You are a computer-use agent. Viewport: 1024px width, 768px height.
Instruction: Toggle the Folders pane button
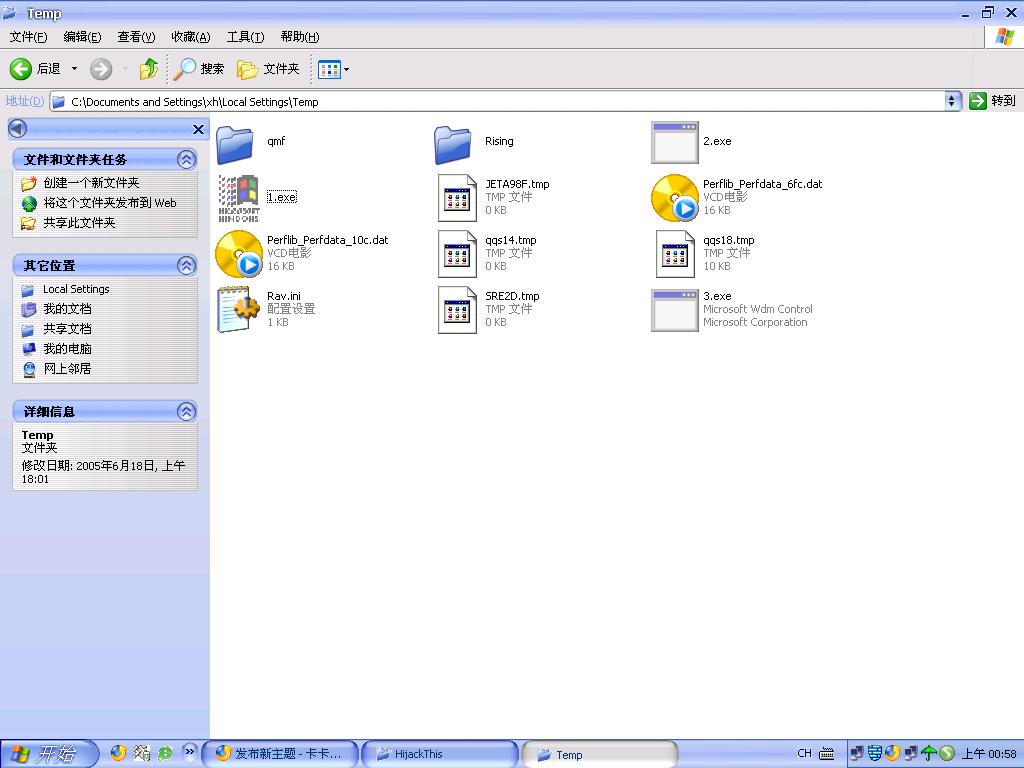pos(268,69)
